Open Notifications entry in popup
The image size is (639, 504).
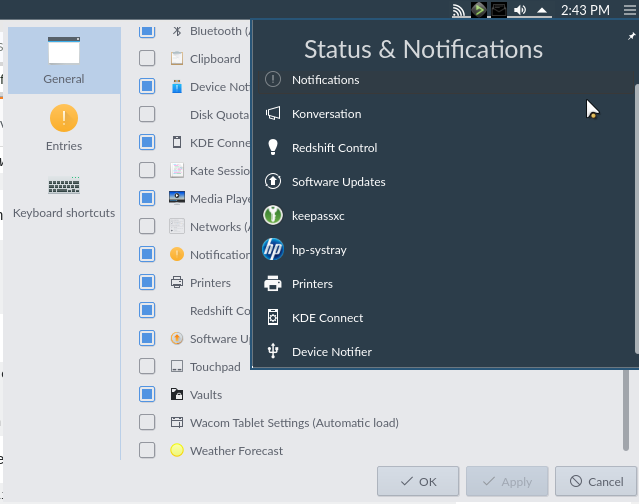coord(446,80)
